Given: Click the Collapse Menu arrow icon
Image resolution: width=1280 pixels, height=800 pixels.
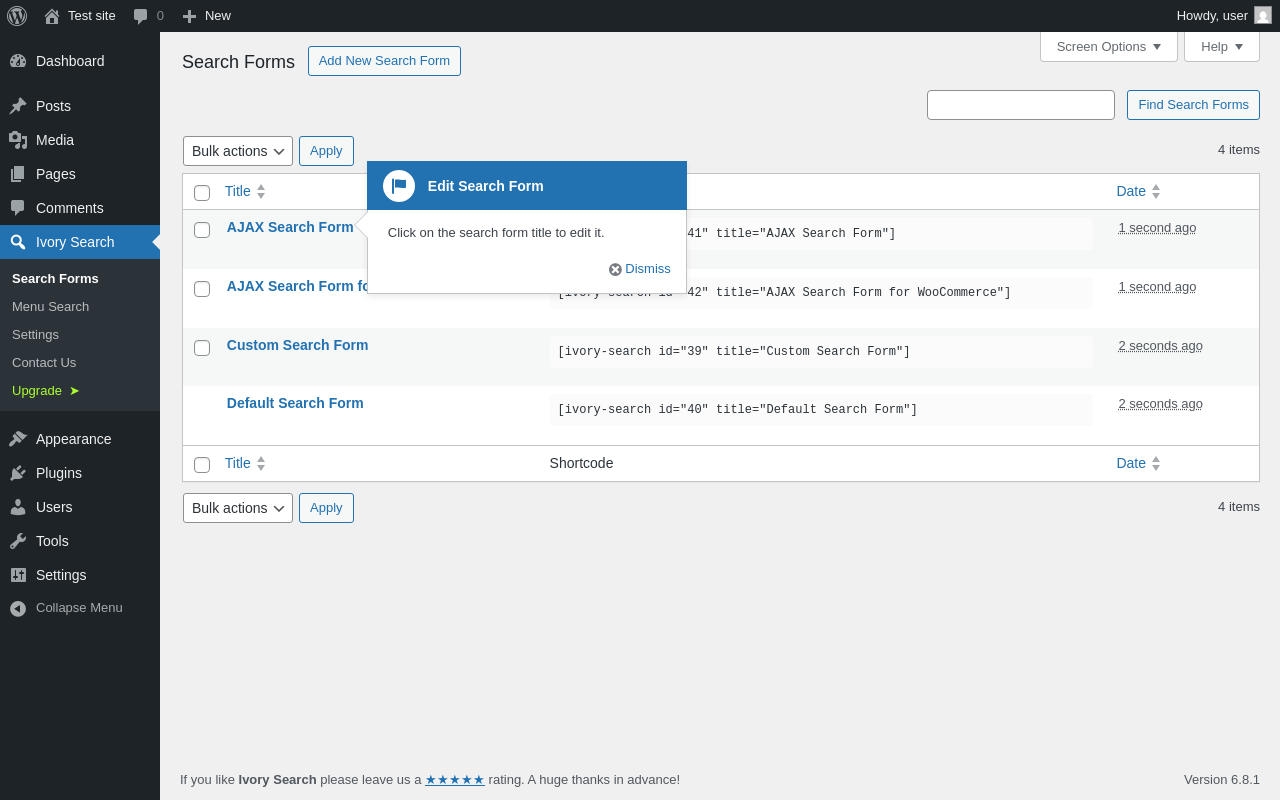Looking at the screenshot, I should click(18, 608).
